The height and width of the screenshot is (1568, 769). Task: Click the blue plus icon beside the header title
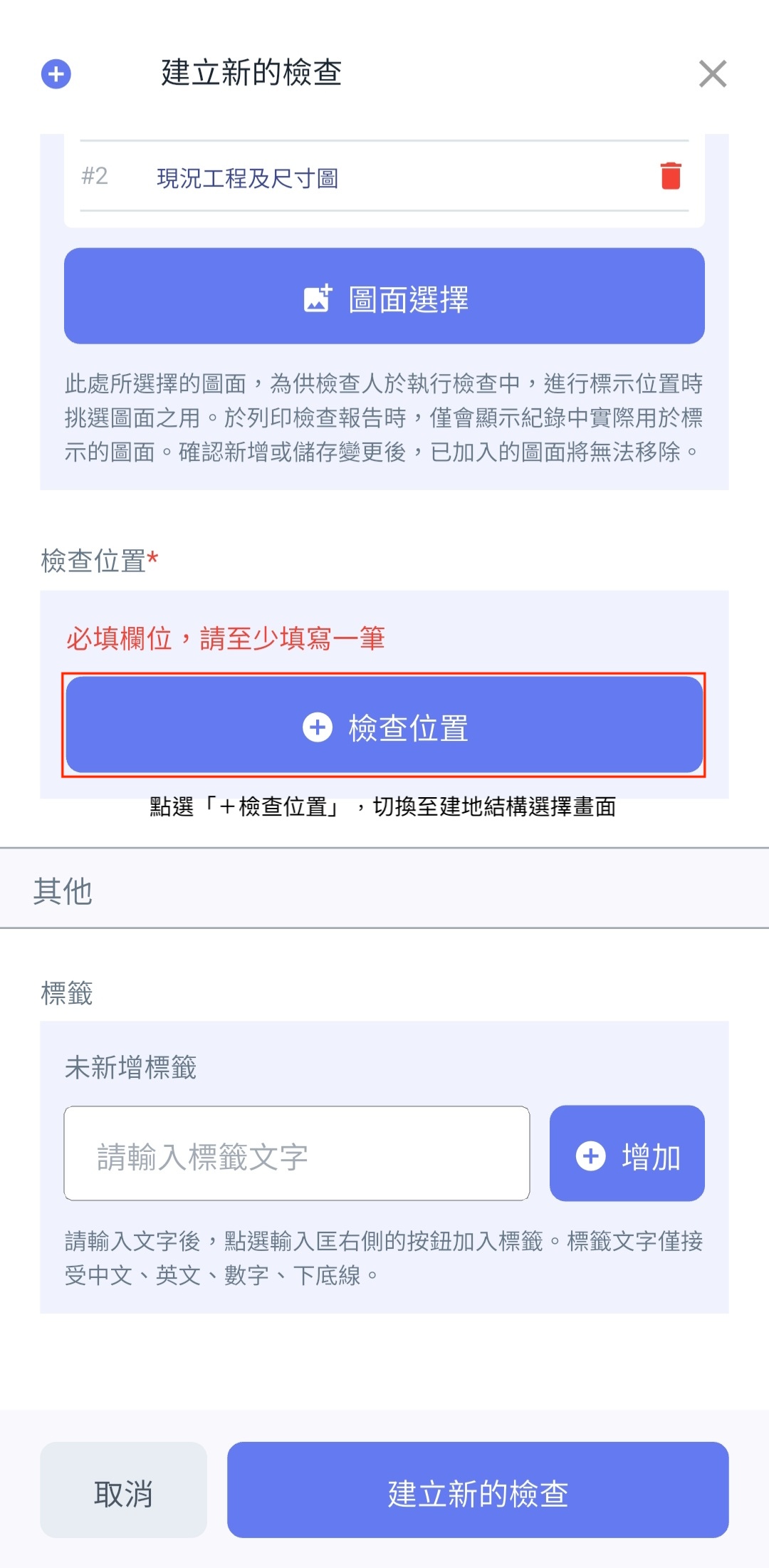(x=56, y=73)
